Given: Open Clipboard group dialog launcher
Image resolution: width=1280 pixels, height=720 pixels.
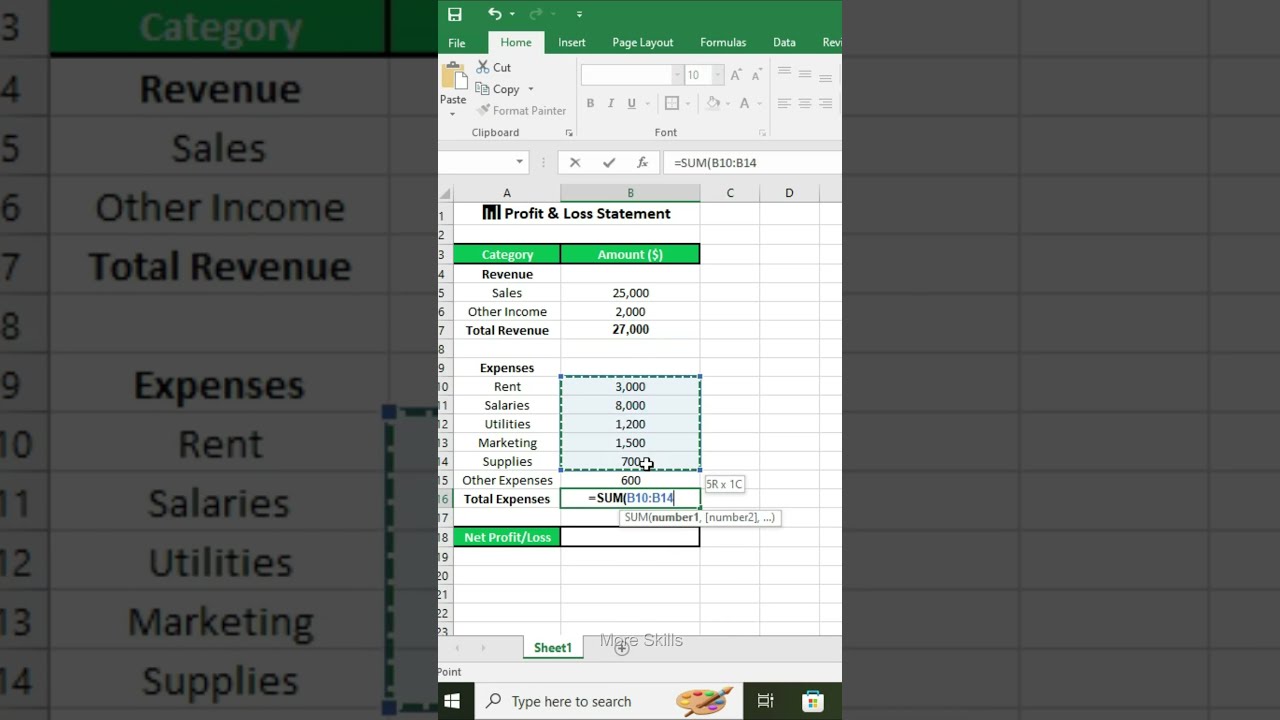Looking at the screenshot, I should (569, 133).
